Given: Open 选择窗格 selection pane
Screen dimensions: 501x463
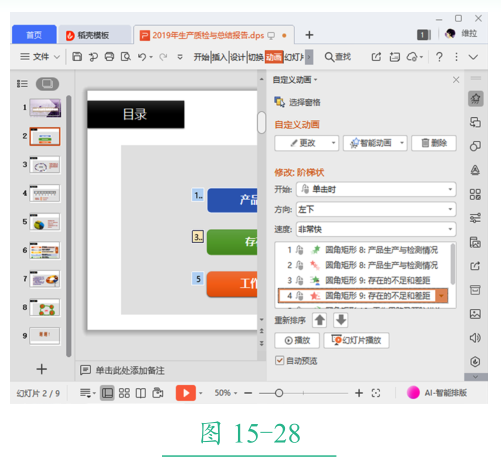Looking at the screenshot, I should point(297,102).
